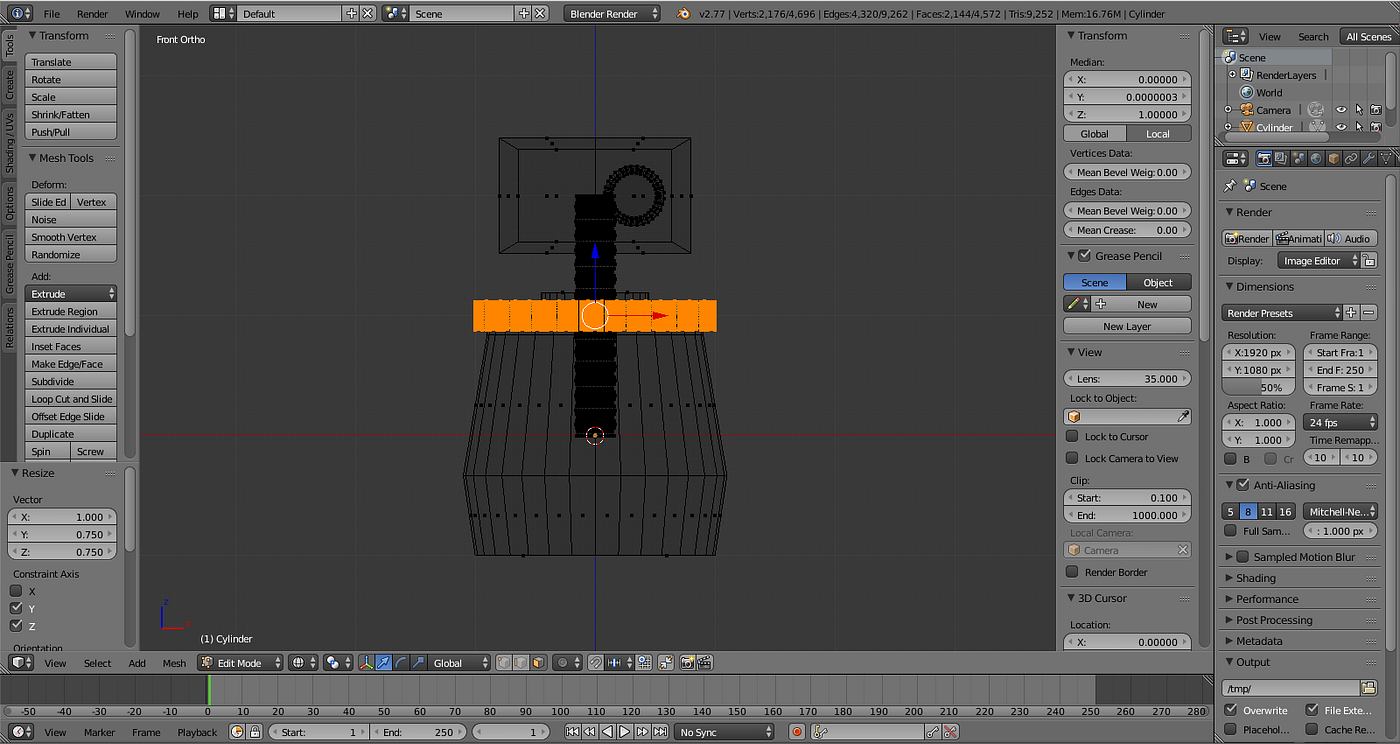Uncheck the Overwrite output checkbox
1400x744 pixels.
click(1231, 710)
